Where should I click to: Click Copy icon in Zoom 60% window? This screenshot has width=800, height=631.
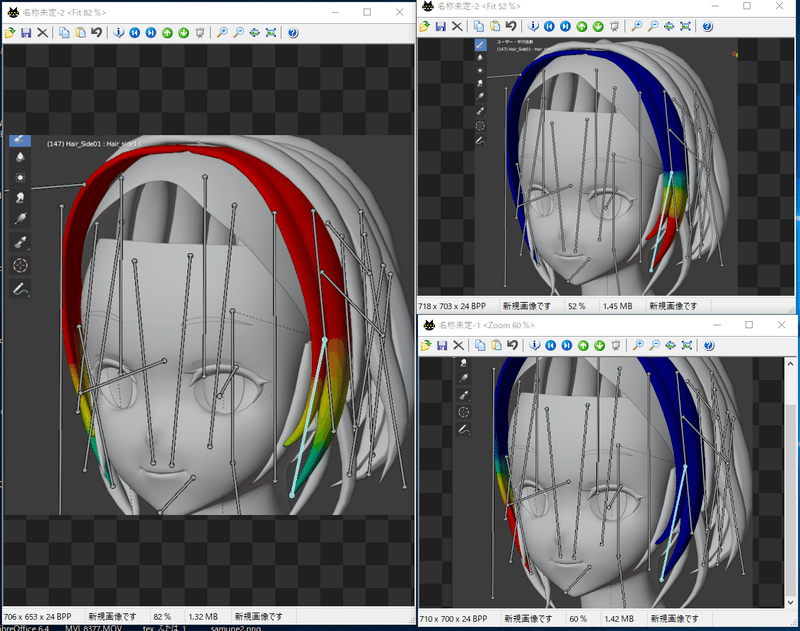pyautogui.click(x=481, y=346)
